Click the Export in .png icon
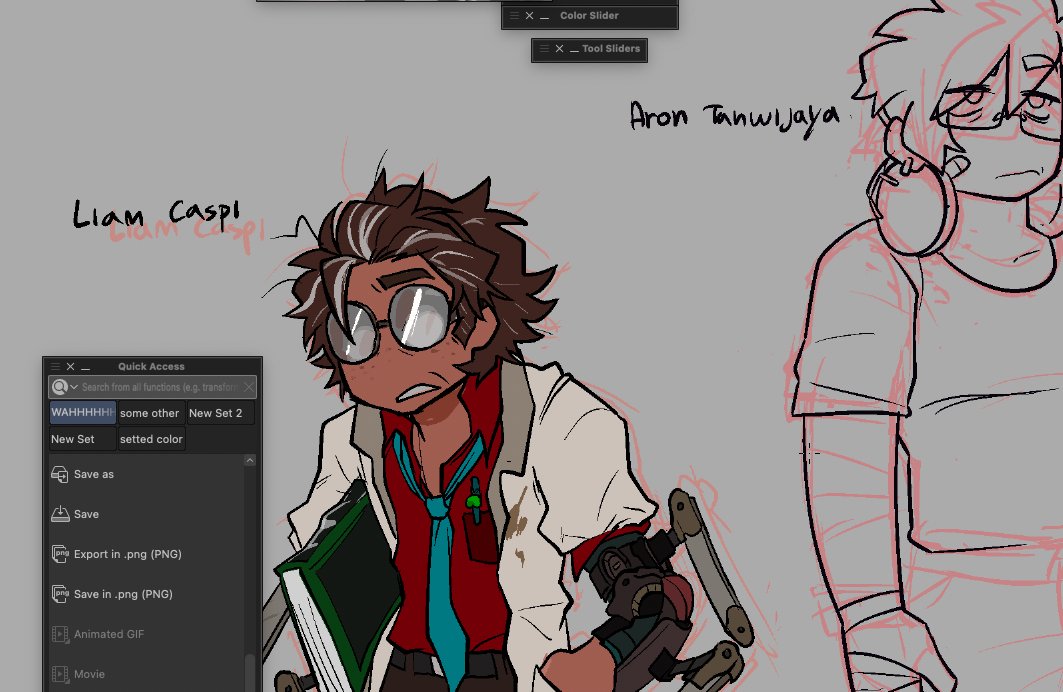1063x692 pixels. click(60, 554)
